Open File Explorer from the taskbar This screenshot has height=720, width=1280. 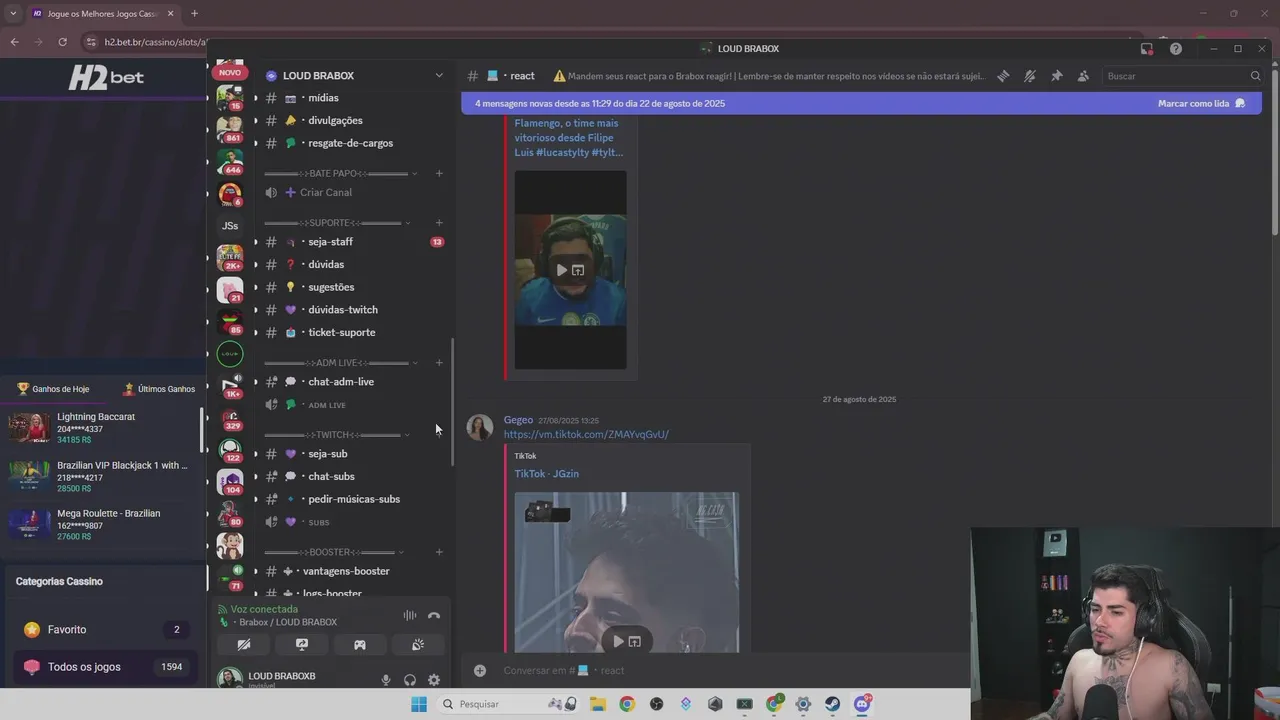[x=598, y=704]
